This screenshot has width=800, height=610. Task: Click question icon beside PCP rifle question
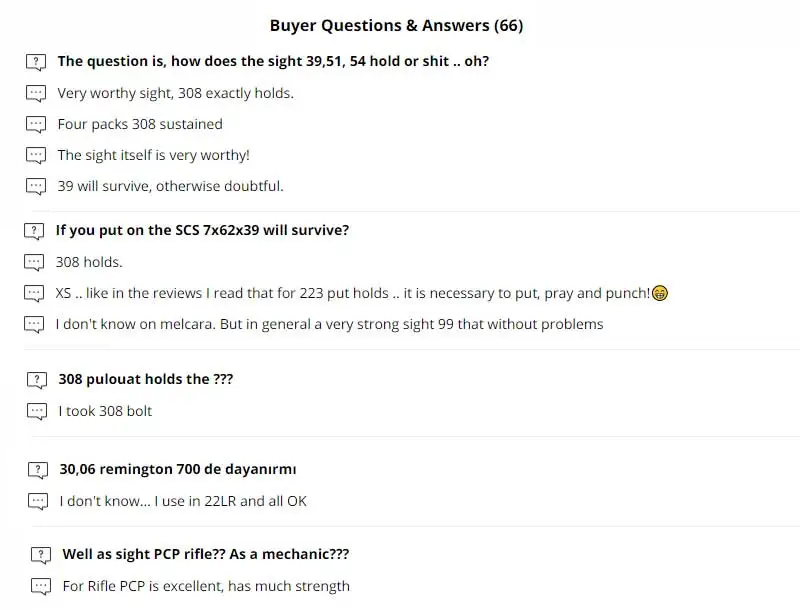(x=41, y=555)
